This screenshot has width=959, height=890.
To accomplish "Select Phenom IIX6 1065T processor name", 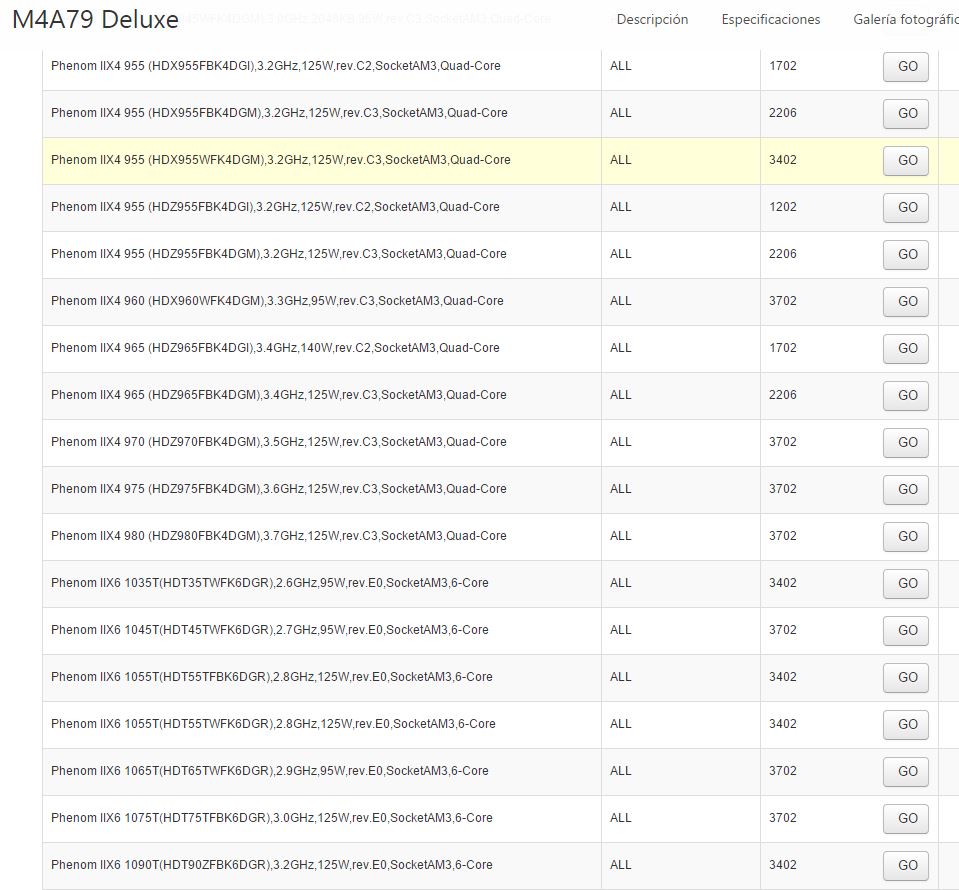I will (270, 771).
